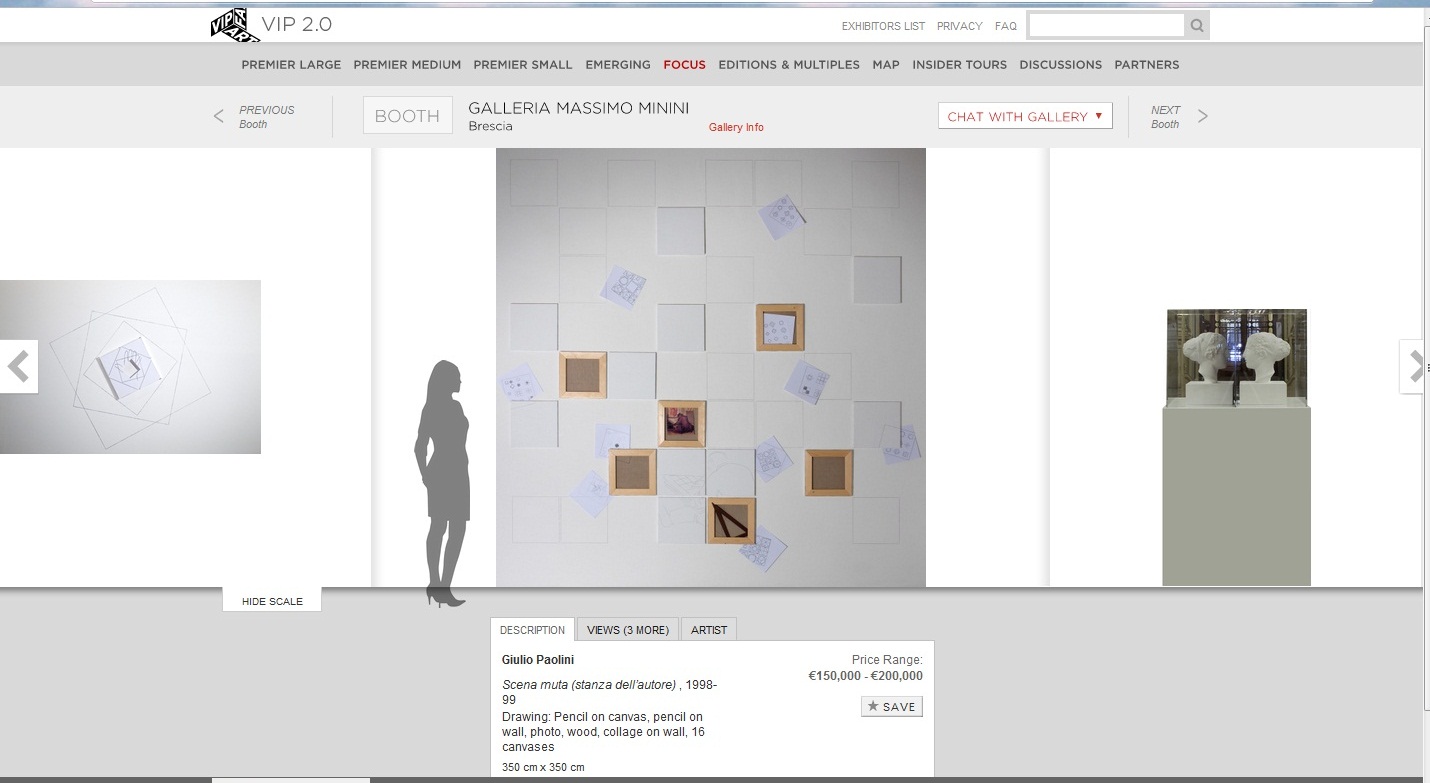Open Insider Tours page
This screenshot has height=783, width=1430.
[x=960, y=64]
